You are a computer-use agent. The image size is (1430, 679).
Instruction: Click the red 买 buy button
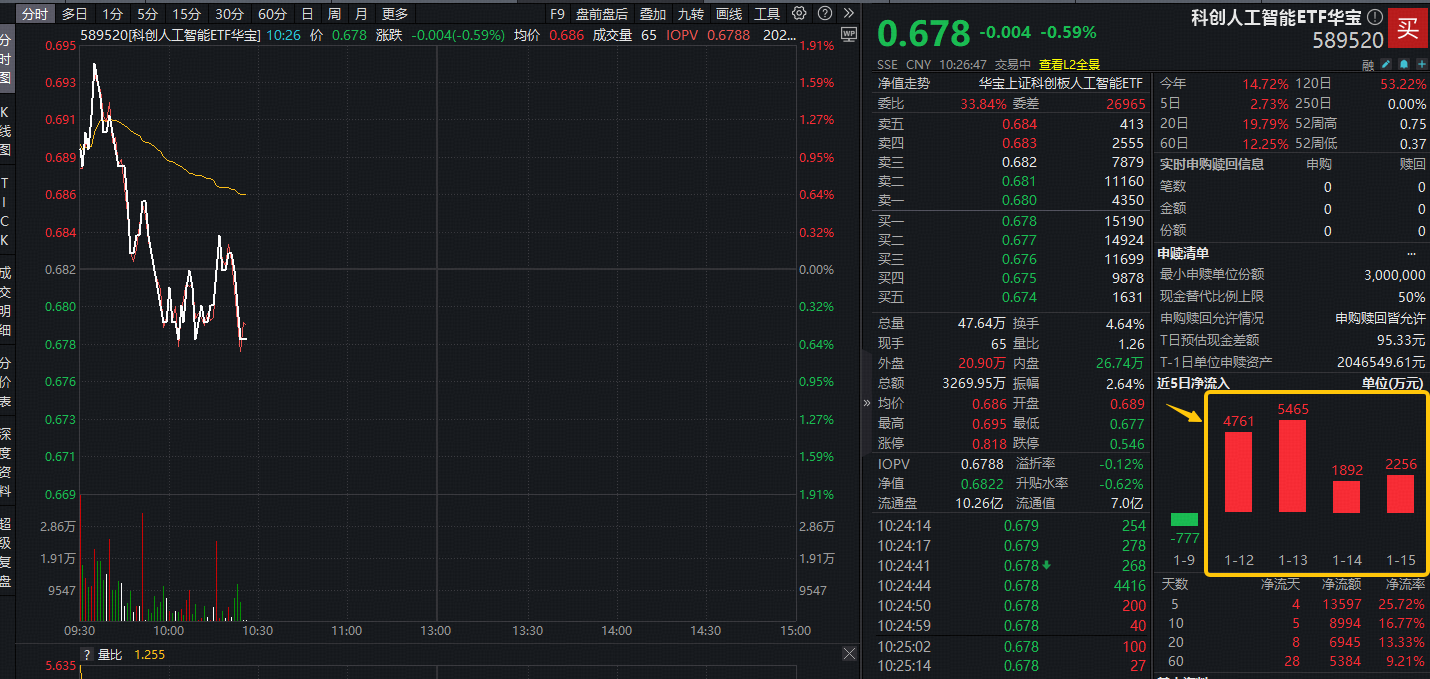coord(1408,27)
